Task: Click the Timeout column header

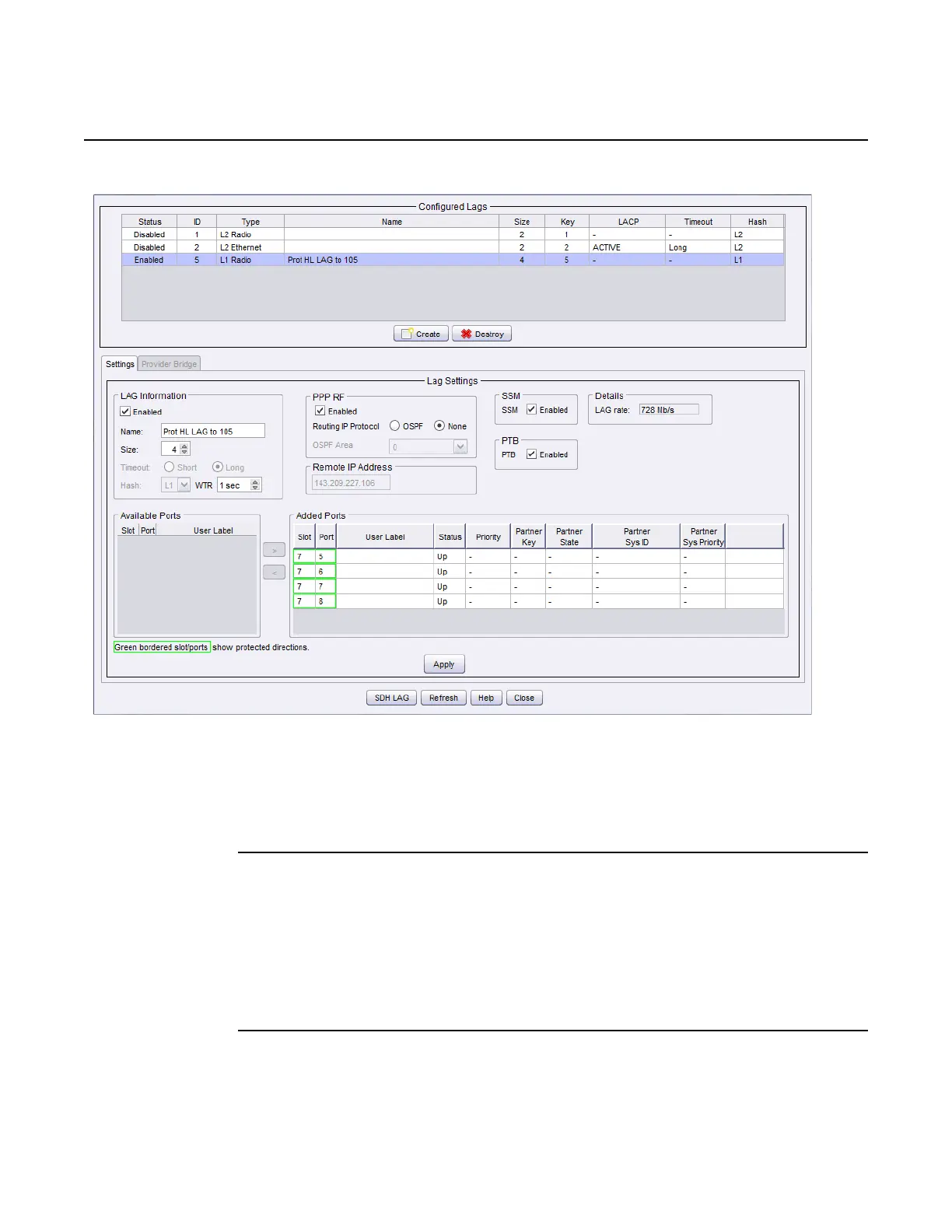Action: [698, 222]
